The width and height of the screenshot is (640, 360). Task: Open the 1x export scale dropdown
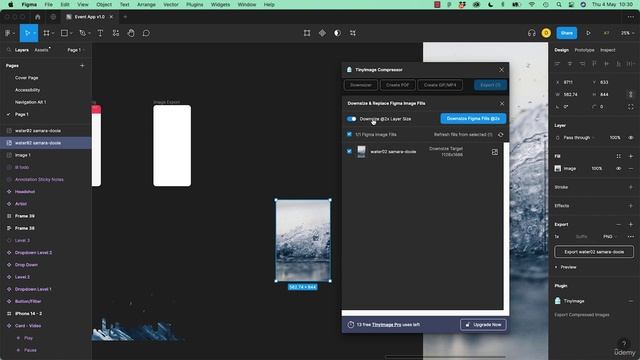click(x=557, y=236)
